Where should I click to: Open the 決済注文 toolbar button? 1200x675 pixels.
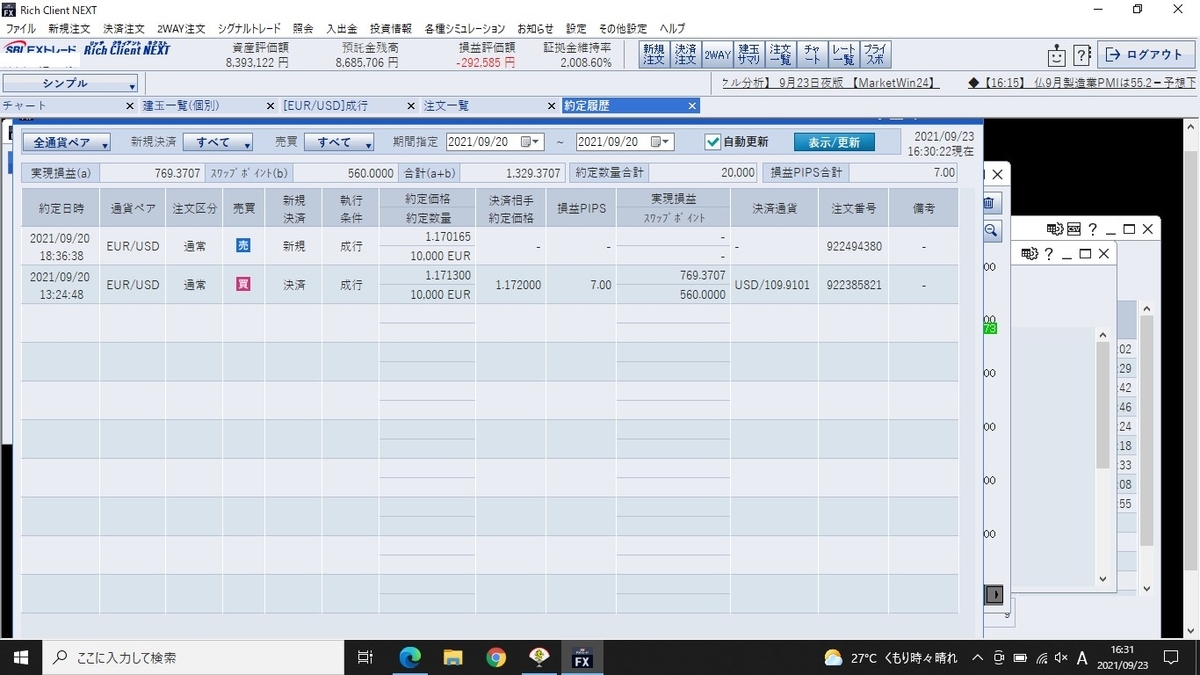click(x=685, y=54)
